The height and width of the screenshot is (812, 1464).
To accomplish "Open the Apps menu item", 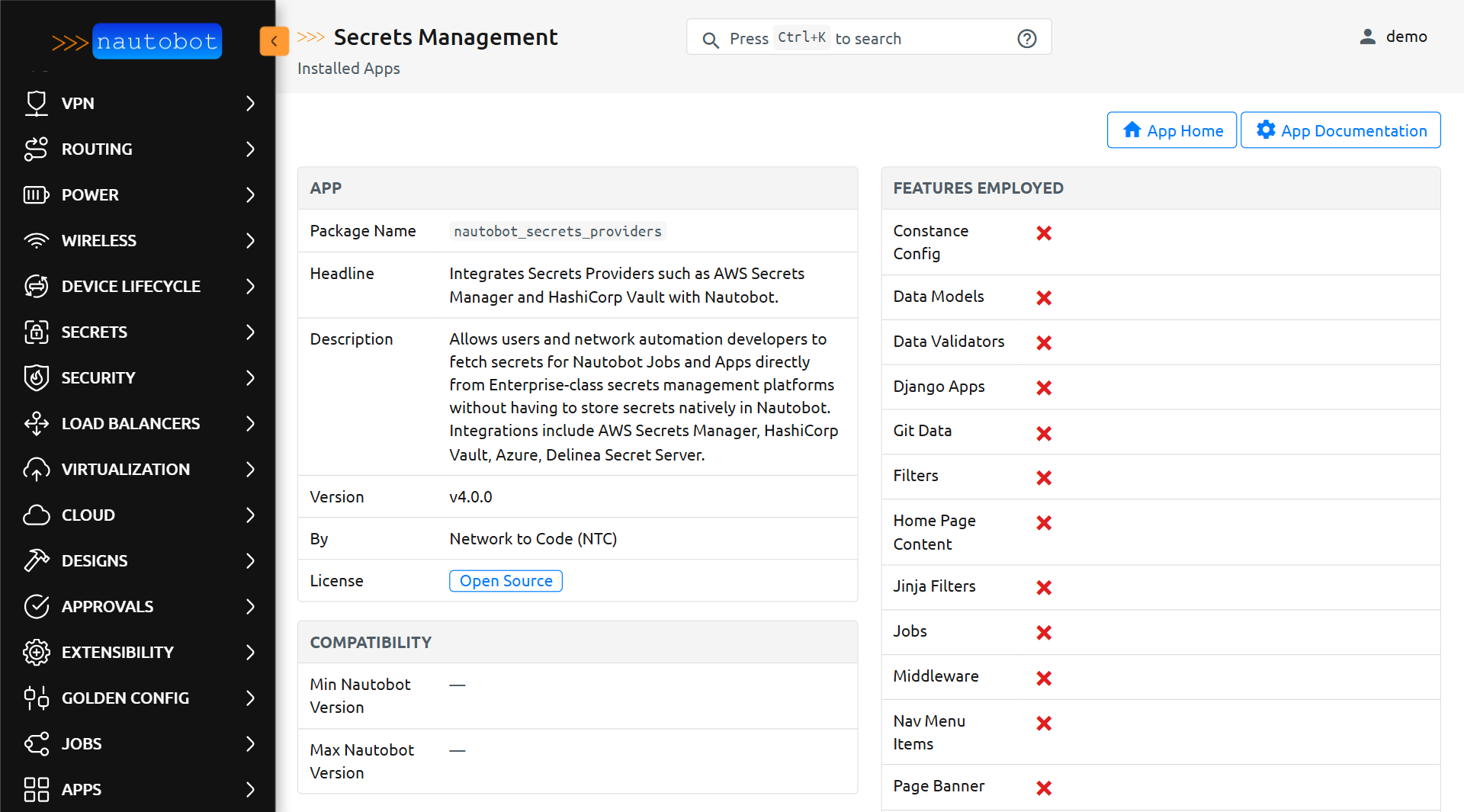I will [x=82, y=789].
